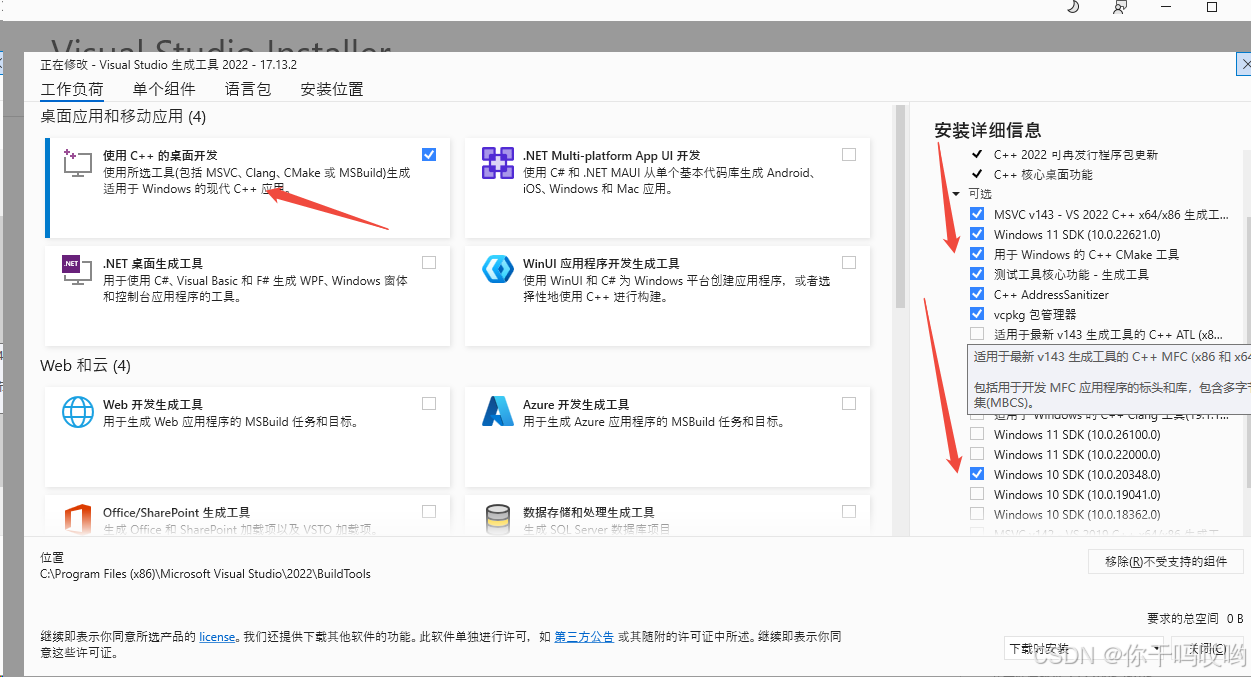Click the Azure 开发生成工具 title text
The image size is (1251, 677).
pyautogui.click(x=576, y=404)
